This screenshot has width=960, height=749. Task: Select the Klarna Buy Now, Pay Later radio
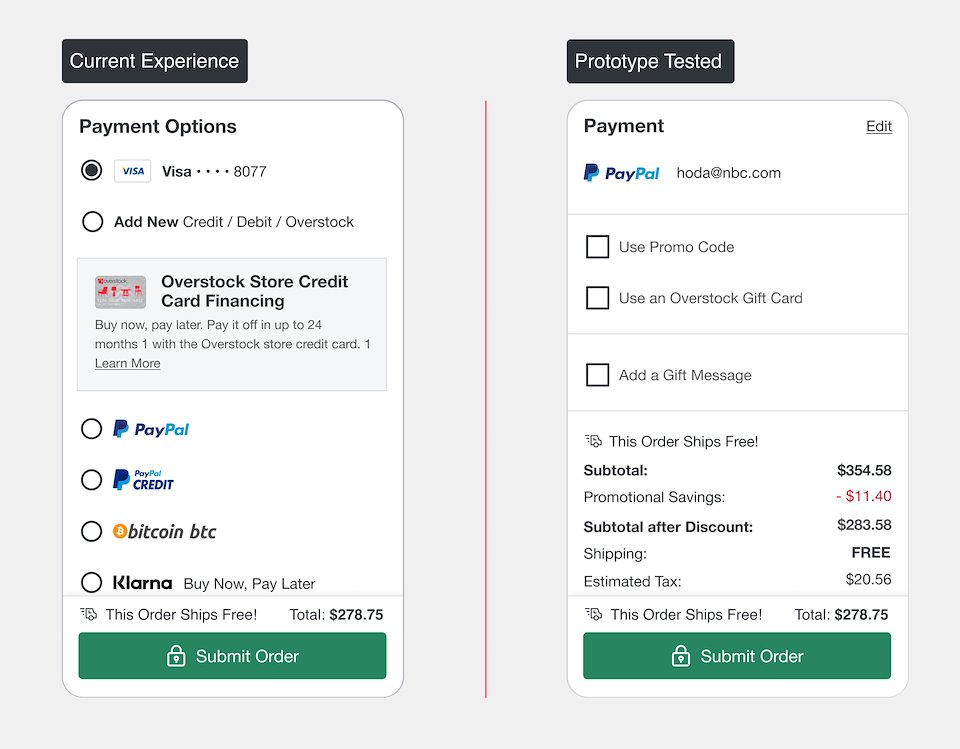[x=92, y=582]
